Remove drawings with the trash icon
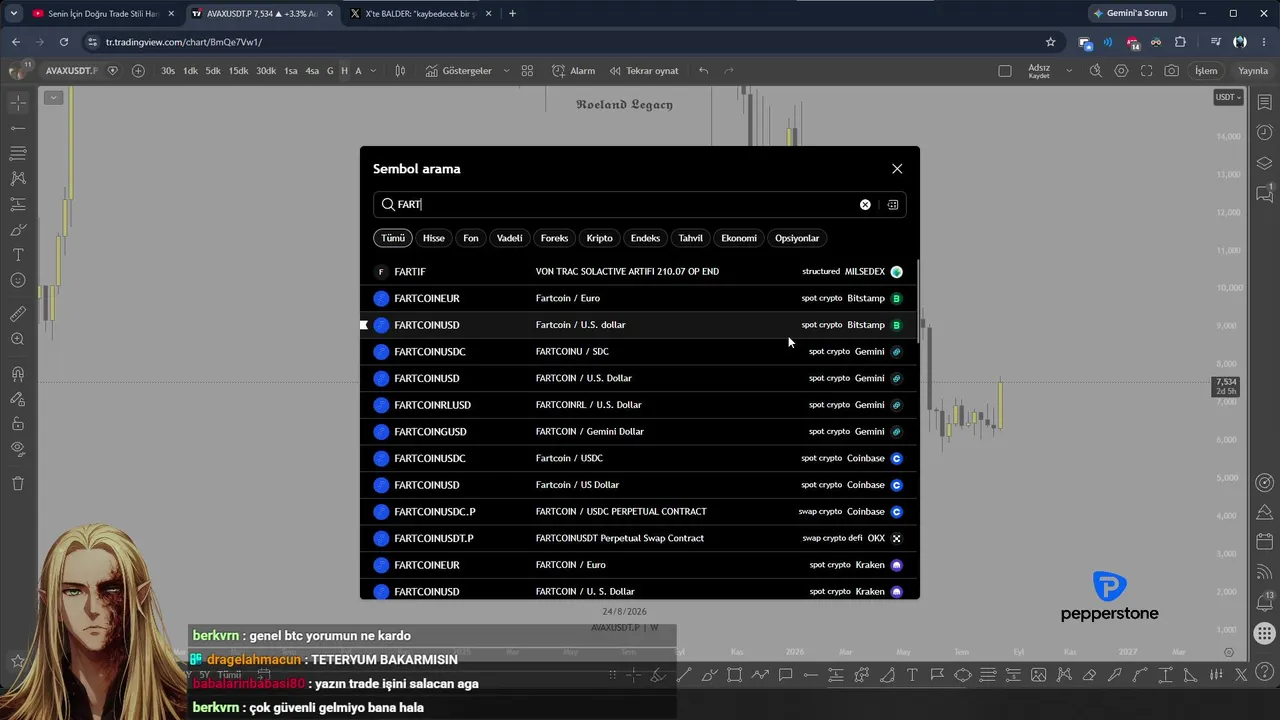1280x720 pixels. tap(18, 484)
